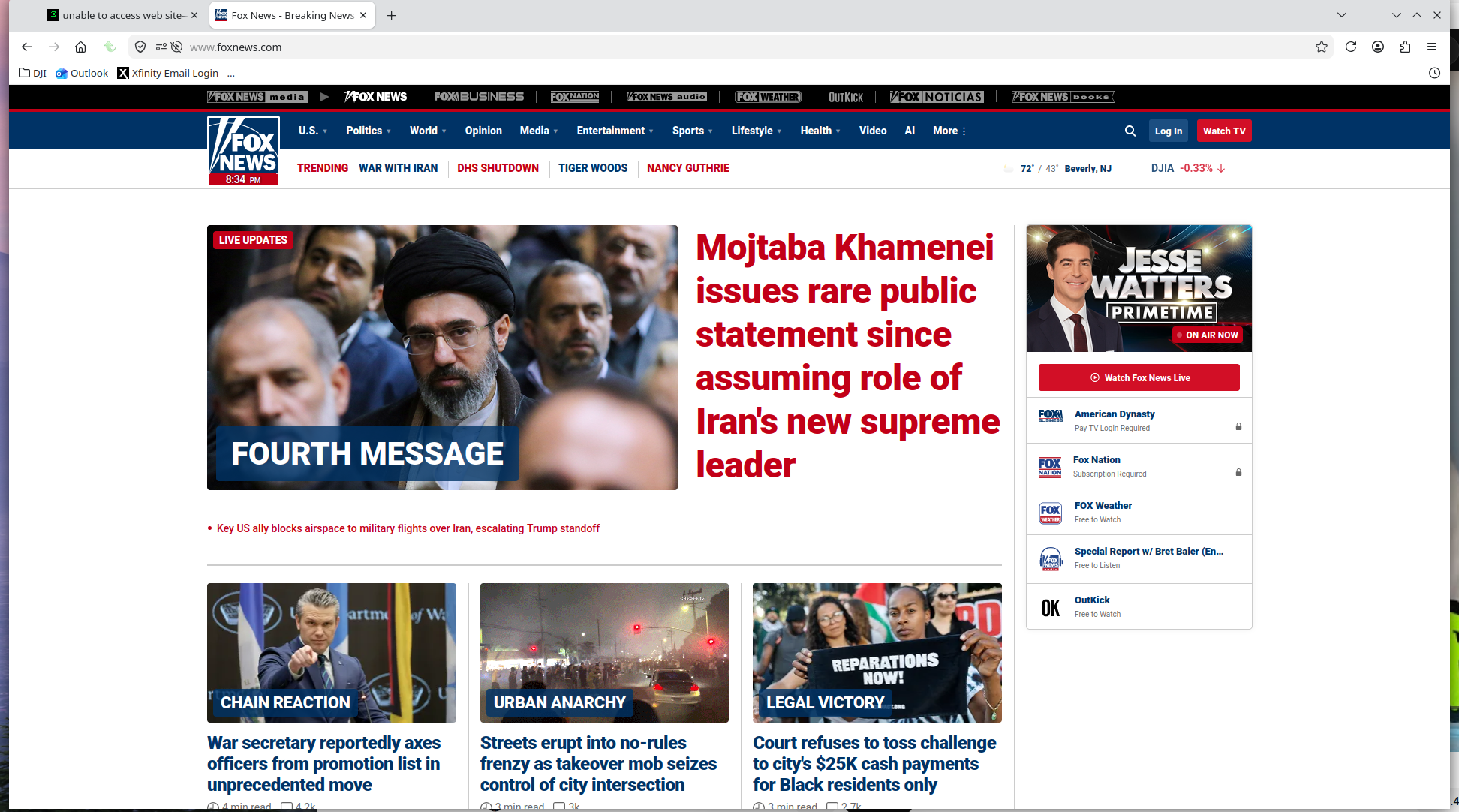Open the browser extensions puzzle icon

point(1405,47)
